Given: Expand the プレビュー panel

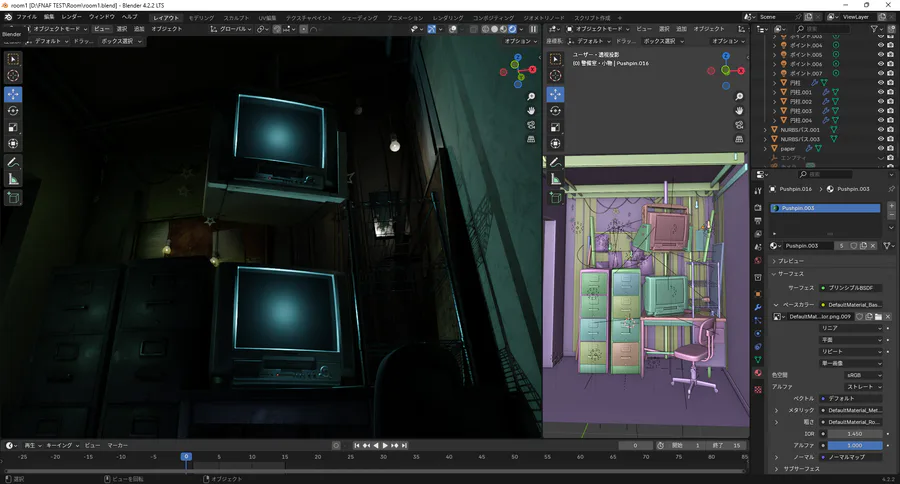Looking at the screenshot, I should (x=791, y=261).
